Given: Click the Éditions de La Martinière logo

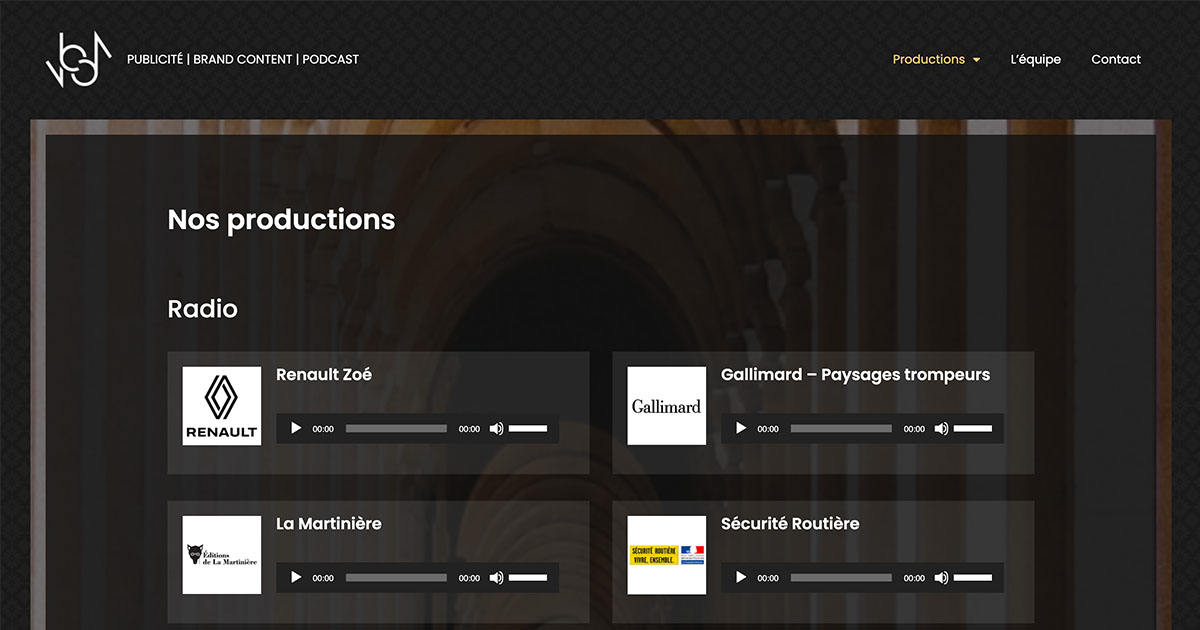Looking at the screenshot, I should point(221,555).
